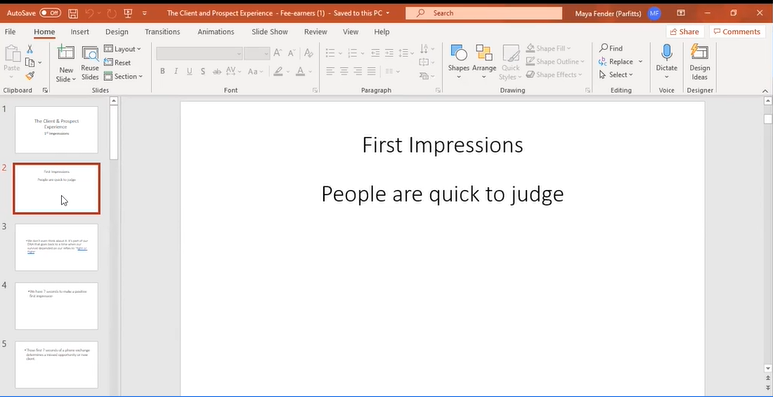Select slide 4 thumbnail

point(57,306)
